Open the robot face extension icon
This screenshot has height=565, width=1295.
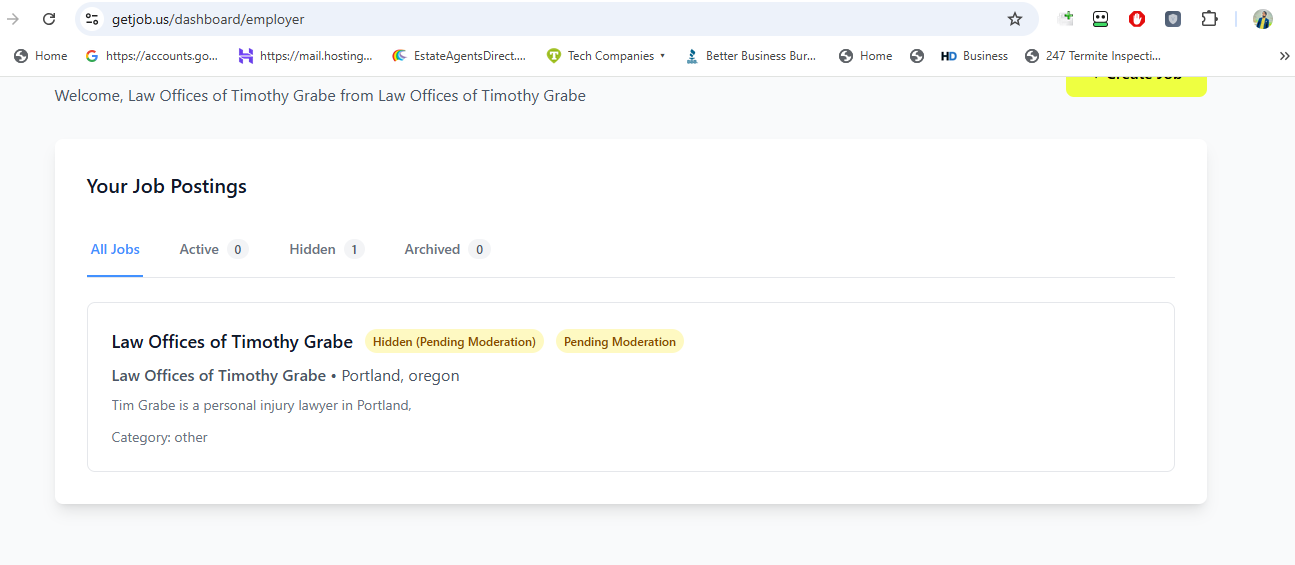click(x=1101, y=19)
